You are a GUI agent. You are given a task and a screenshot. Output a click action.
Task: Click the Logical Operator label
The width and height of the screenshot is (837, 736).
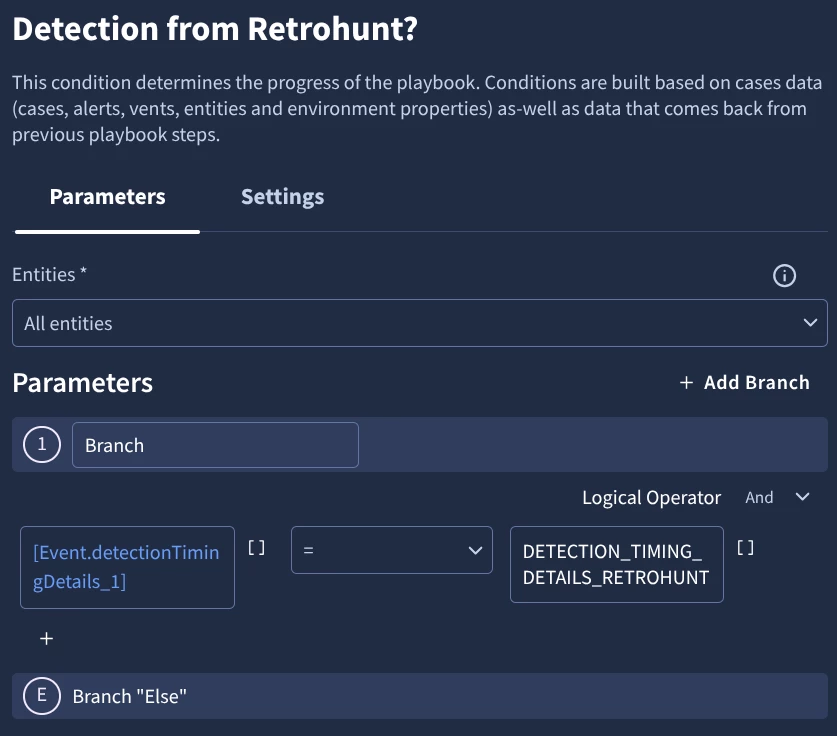click(x=651, y=497)
